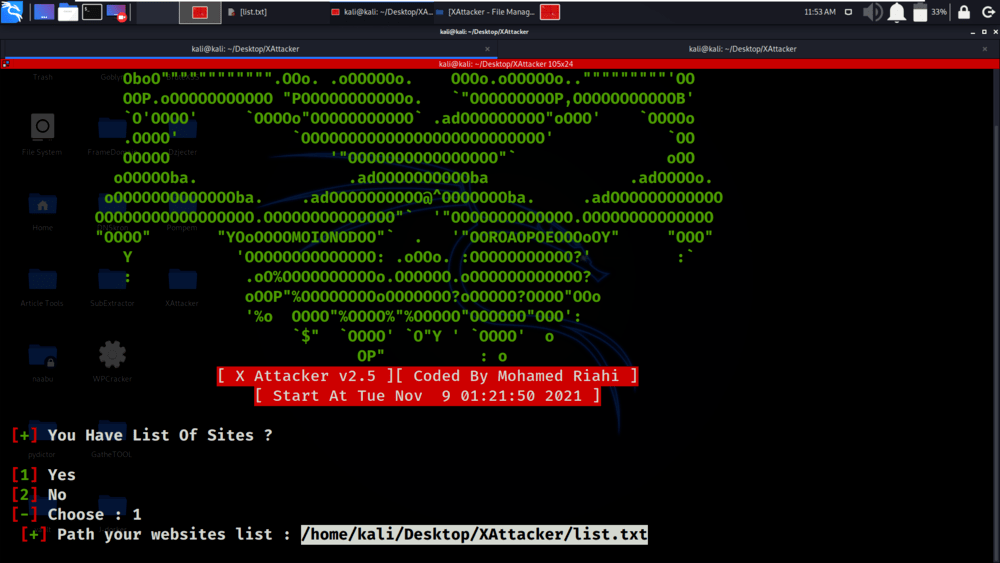Click the 'Path your websites list' prompt
The height and width of the screenshot is (563, 1000).
click(156, 534)
